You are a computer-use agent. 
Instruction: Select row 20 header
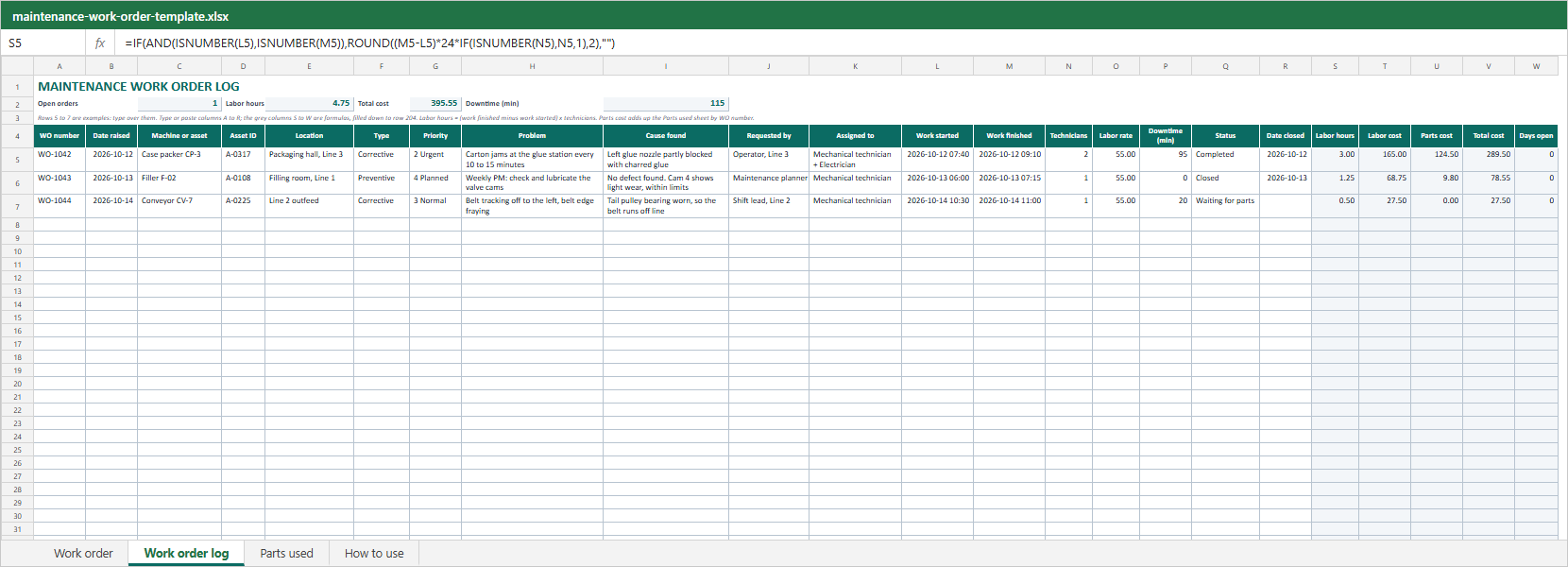[x=17, y=384]
